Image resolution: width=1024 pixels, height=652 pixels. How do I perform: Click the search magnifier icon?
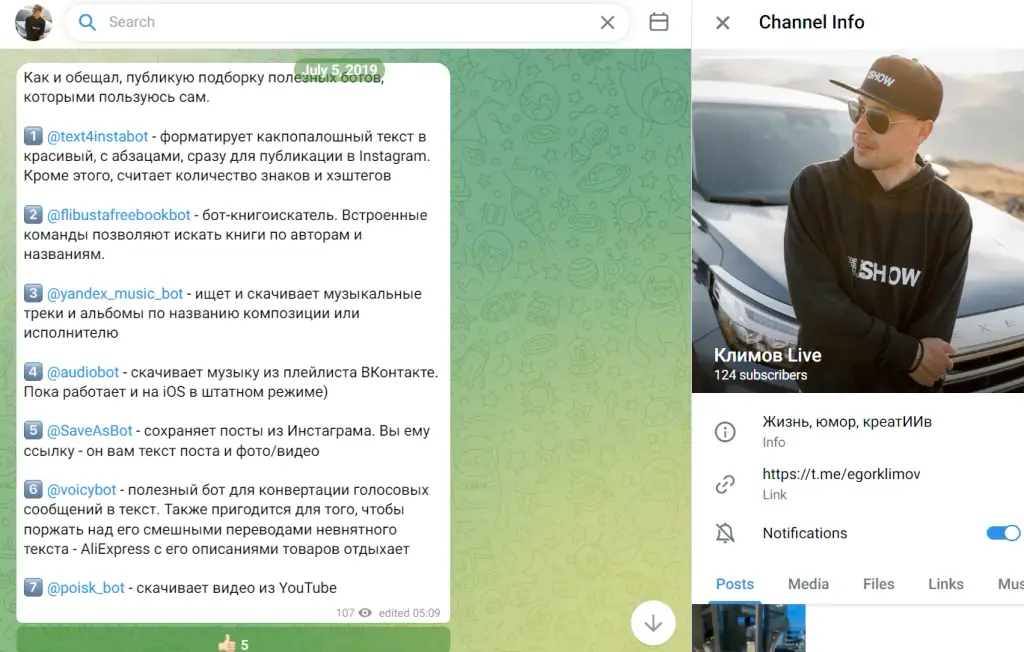tap(87, 22)
